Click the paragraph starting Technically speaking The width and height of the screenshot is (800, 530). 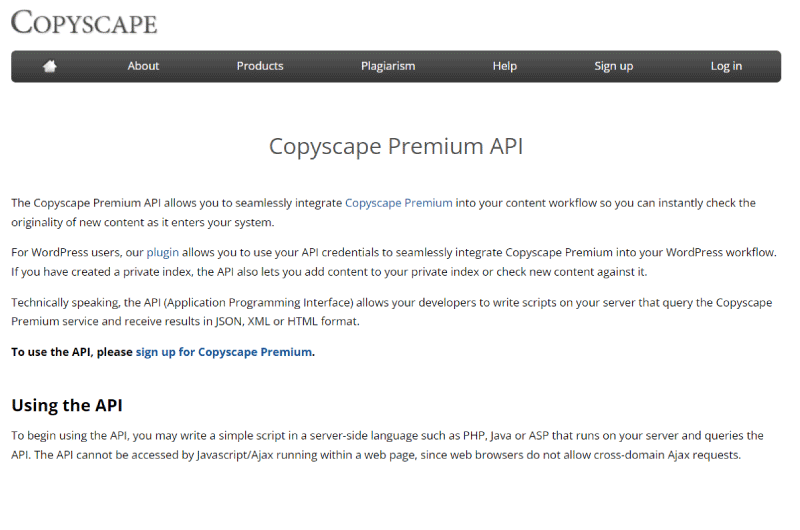[x=392, y=312]
